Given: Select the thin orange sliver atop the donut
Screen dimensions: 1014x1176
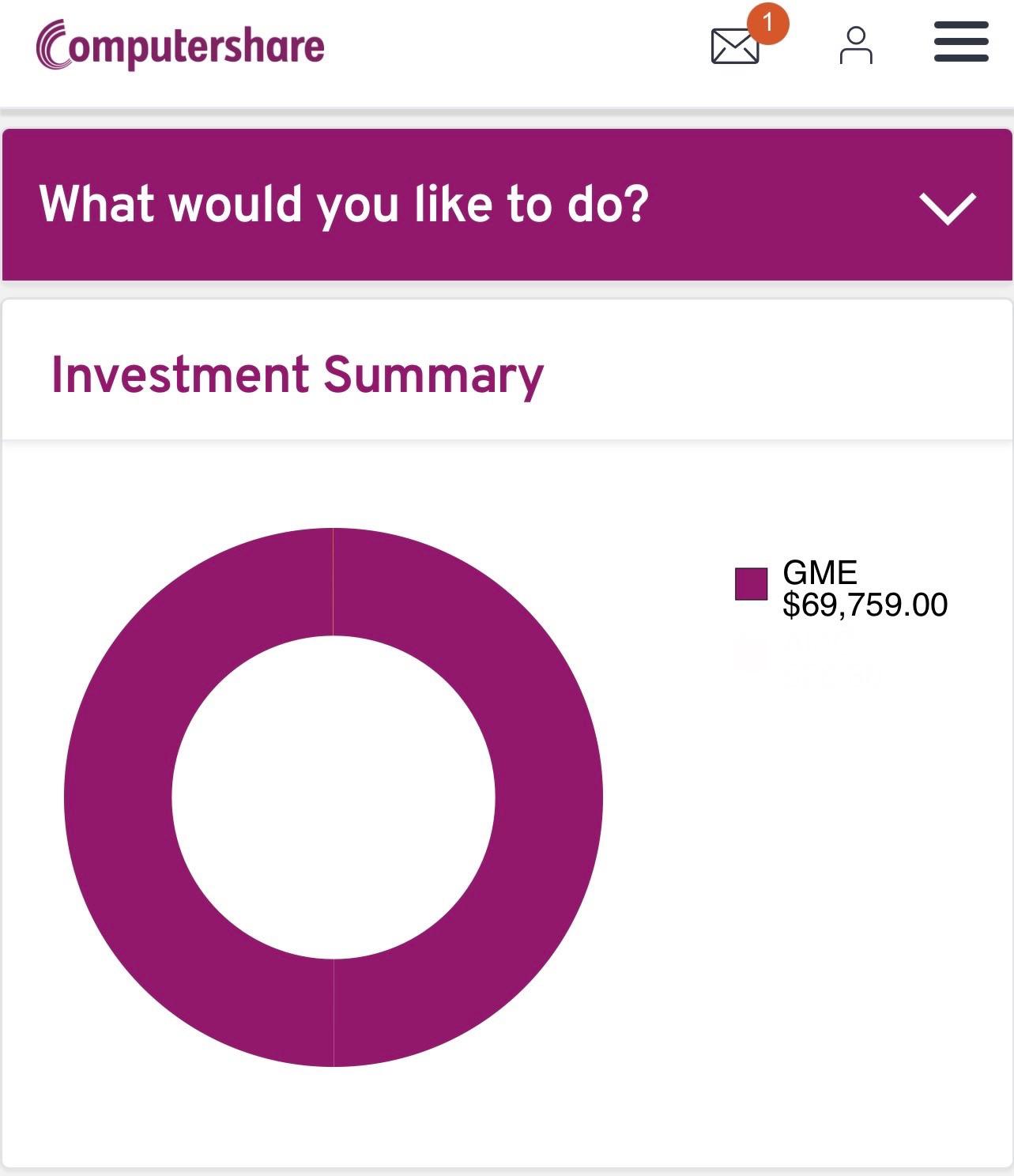Looking at the screenshot, I should pos(333,582).
